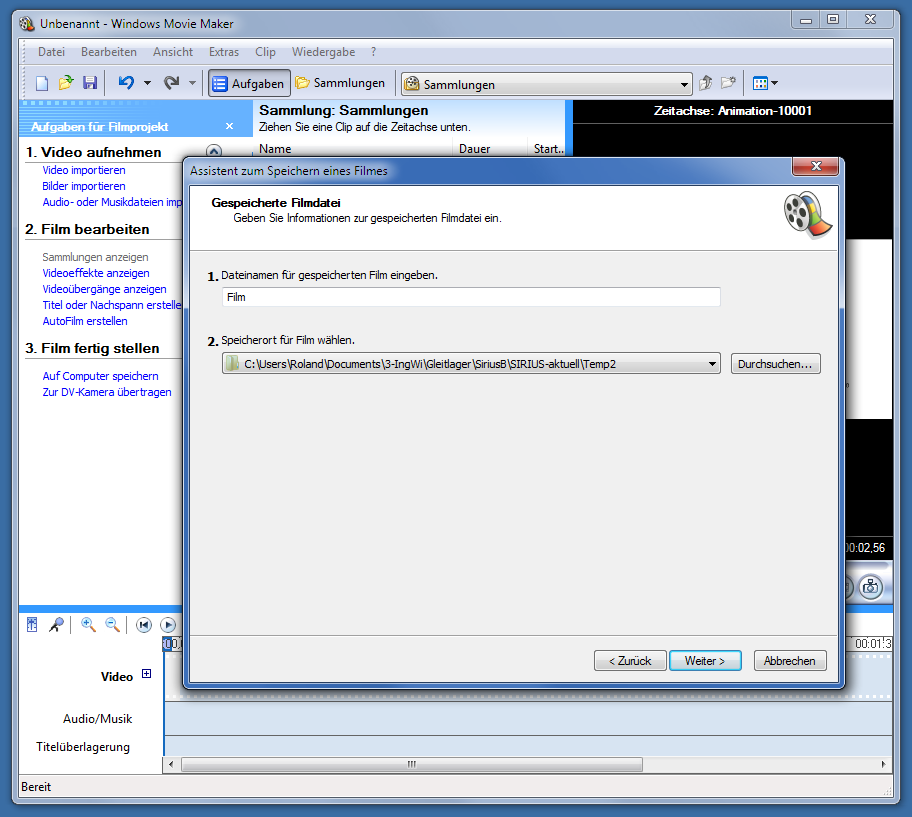
Task: Click the AutoFilm erstellen link
Action: (85, 321)
